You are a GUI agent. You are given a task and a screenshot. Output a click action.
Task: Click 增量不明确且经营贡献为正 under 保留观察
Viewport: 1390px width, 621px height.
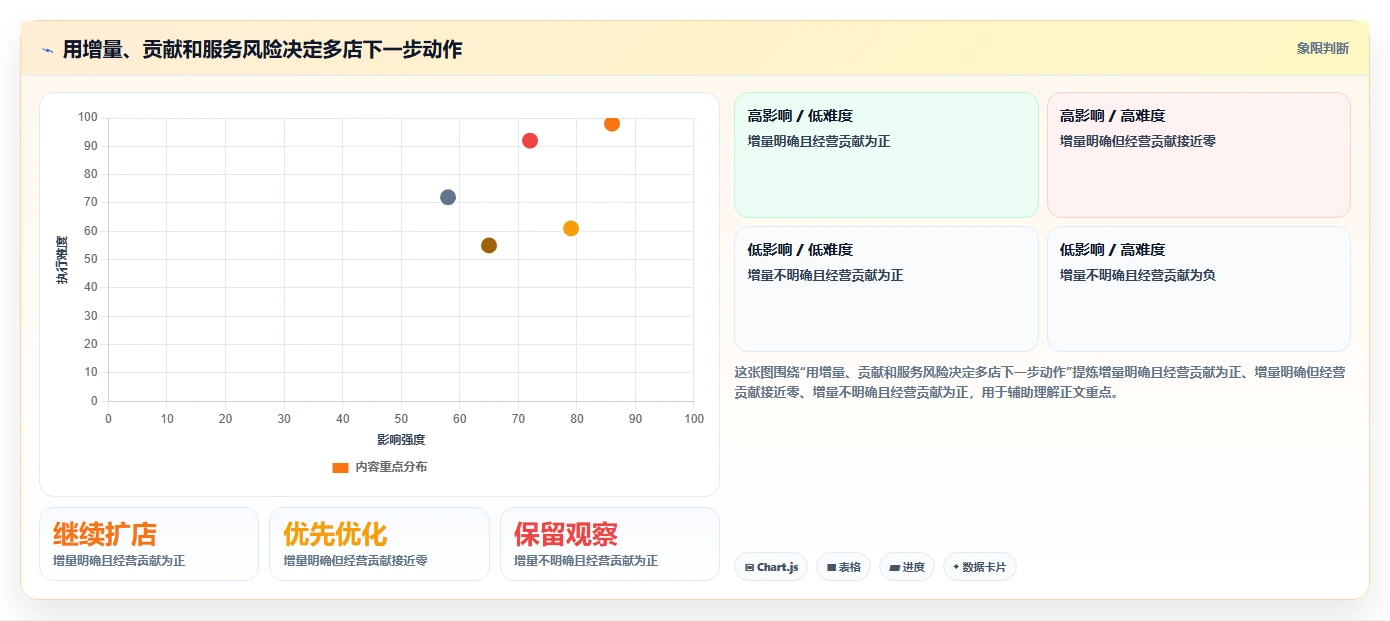coord(586,561)
